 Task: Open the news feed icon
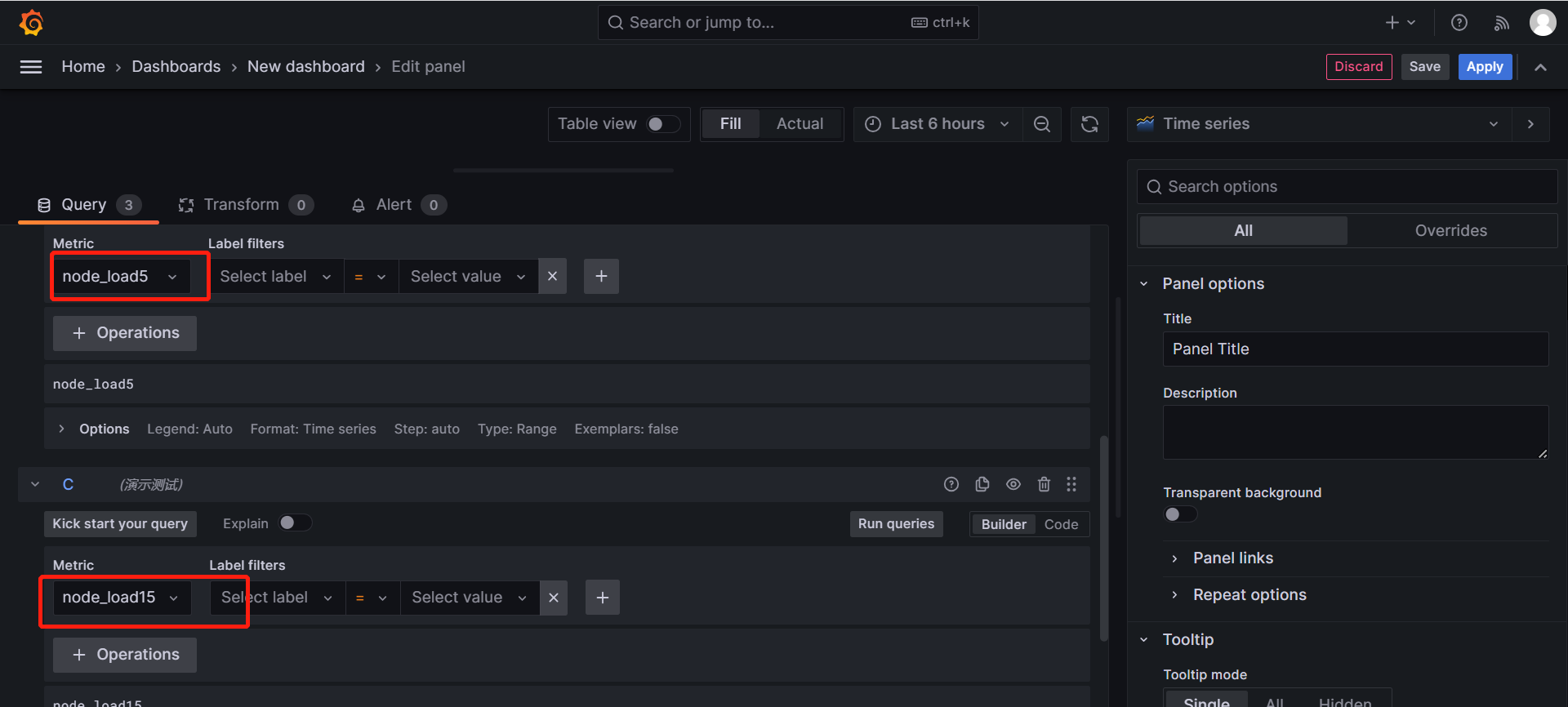(1501, 23)
